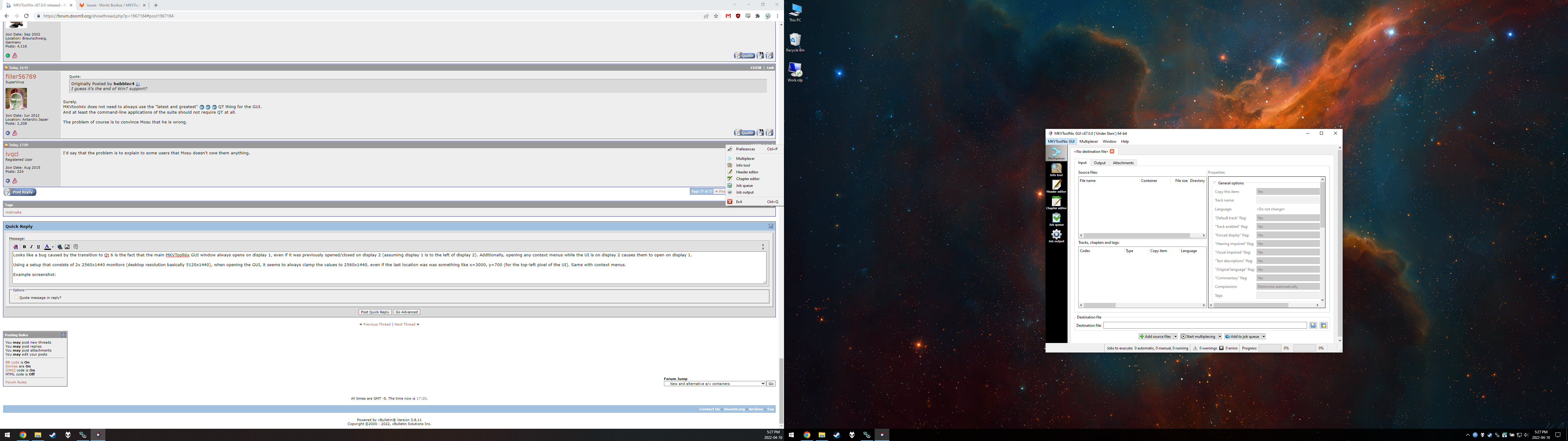The height and width of the screenshot is (441, 1568).
Task: Open the Job output tool
Action: tap(1056, 235)
